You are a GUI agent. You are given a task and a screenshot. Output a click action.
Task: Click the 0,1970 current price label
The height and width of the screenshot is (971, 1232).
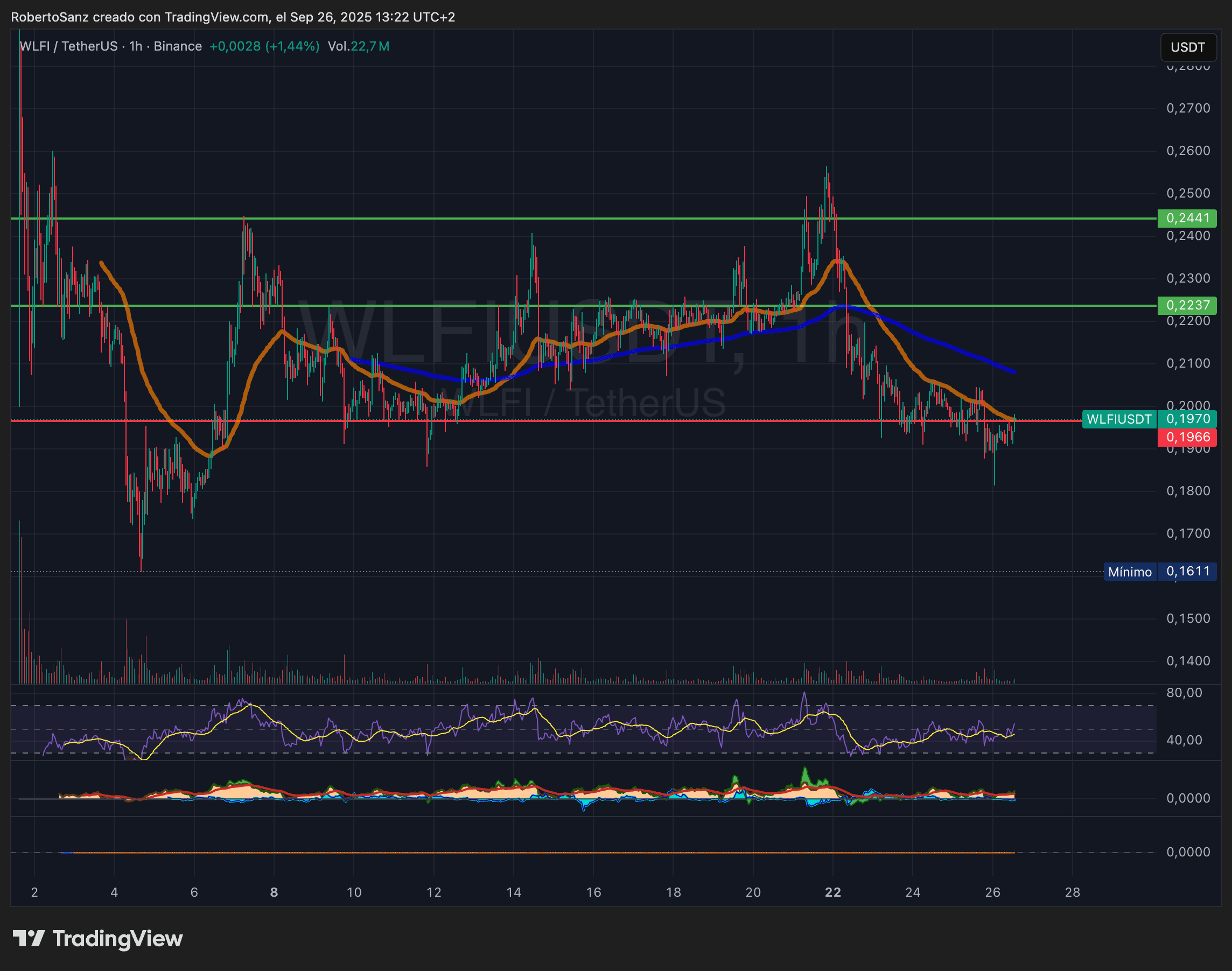click(x=1187, y=419)
